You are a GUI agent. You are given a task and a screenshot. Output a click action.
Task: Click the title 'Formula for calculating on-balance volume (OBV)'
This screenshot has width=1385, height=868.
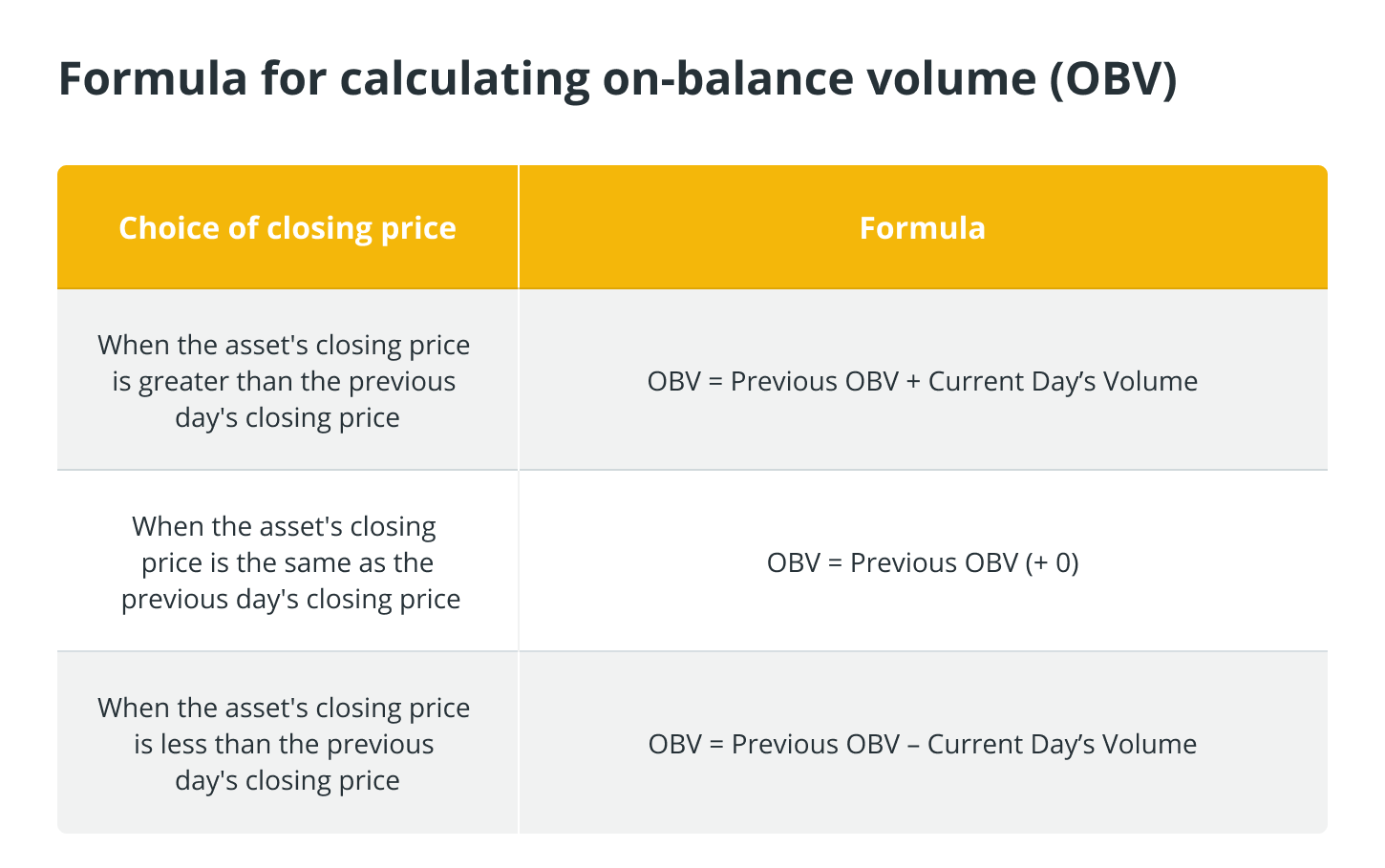618,79
